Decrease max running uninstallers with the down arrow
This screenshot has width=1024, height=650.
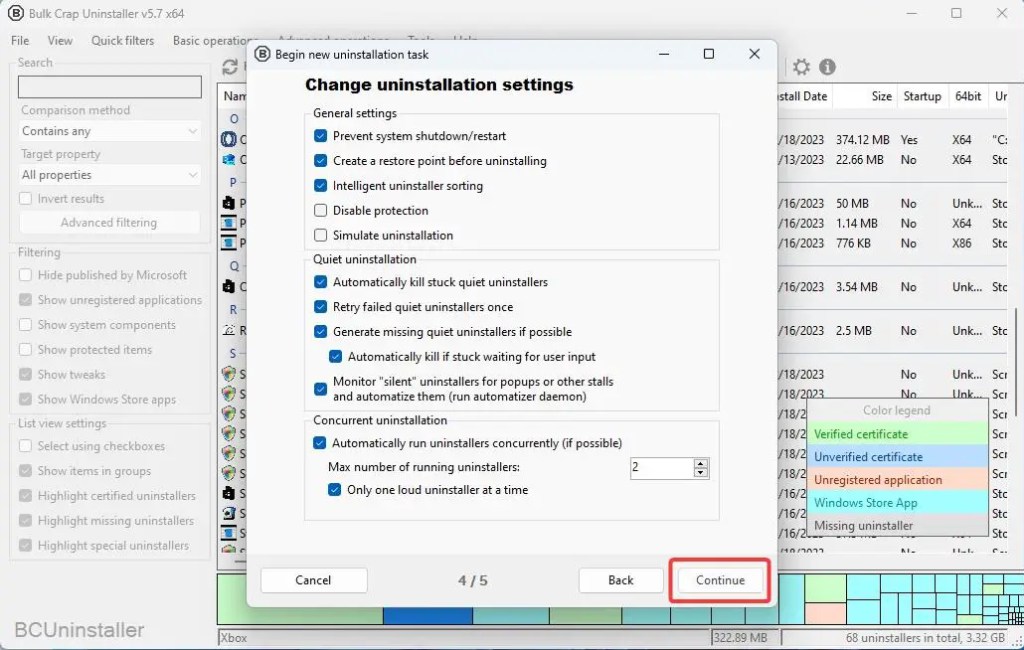701,472
